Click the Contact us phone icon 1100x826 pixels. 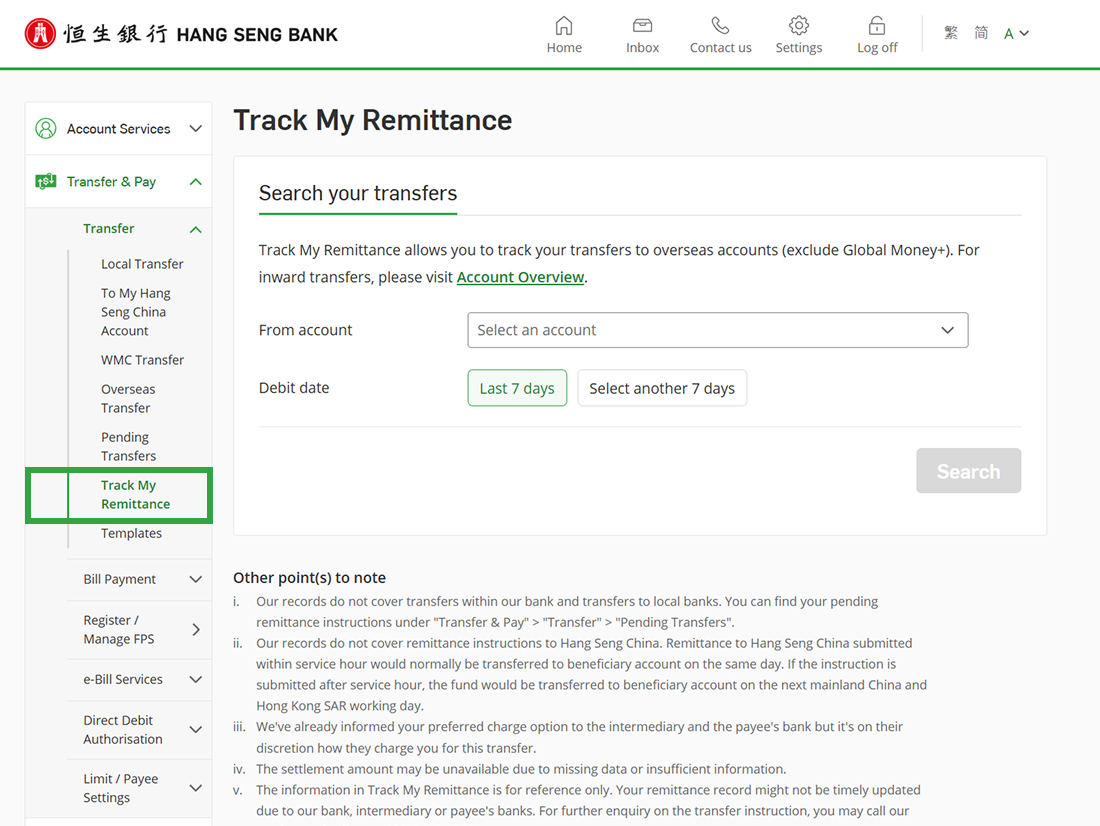click(x=720, y=26)
